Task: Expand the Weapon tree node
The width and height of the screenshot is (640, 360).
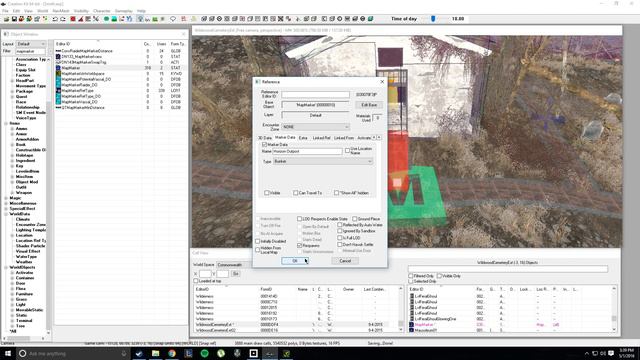Action: [12, 193]
